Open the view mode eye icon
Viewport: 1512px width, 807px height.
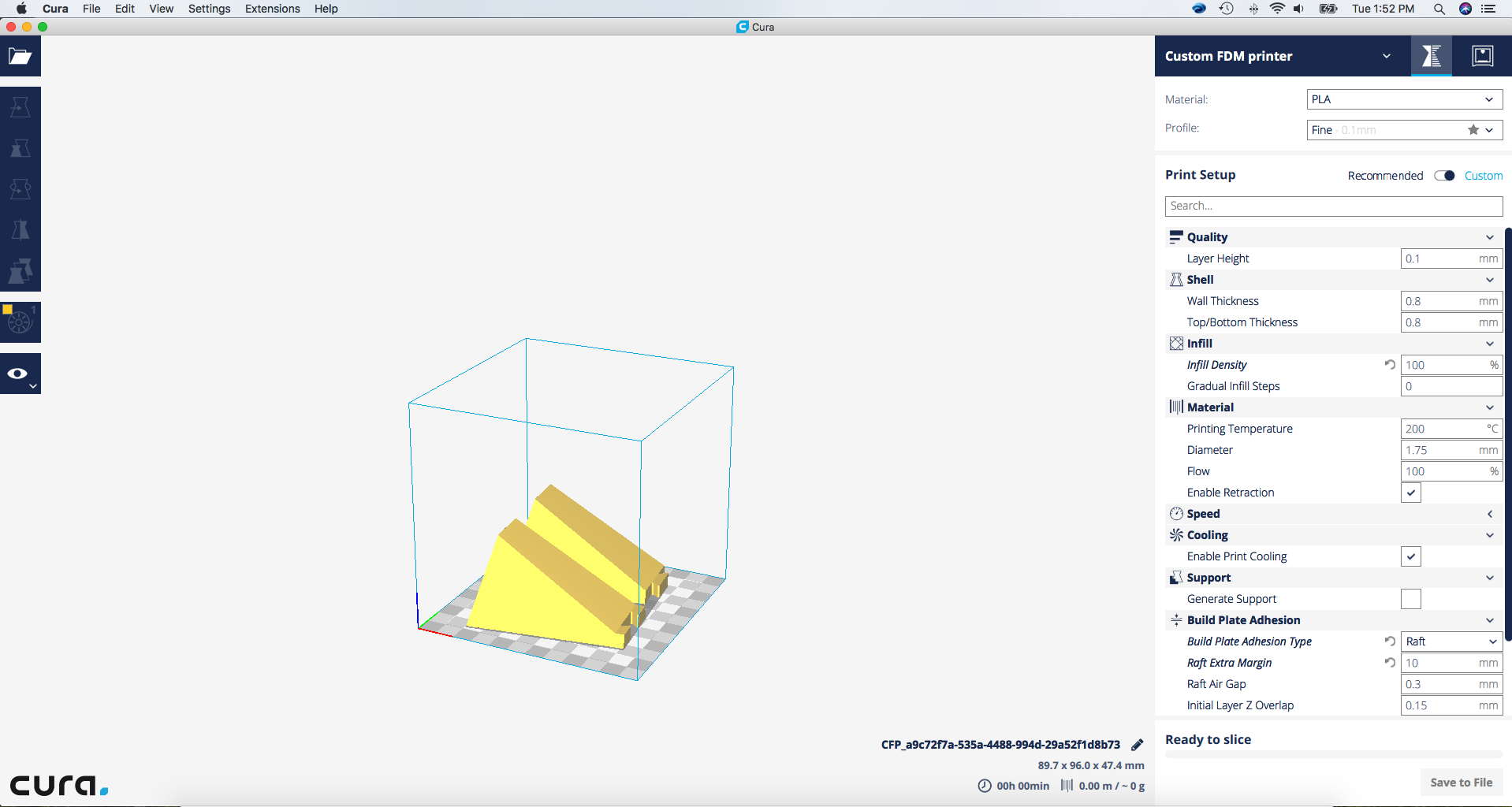click(20, 374)
